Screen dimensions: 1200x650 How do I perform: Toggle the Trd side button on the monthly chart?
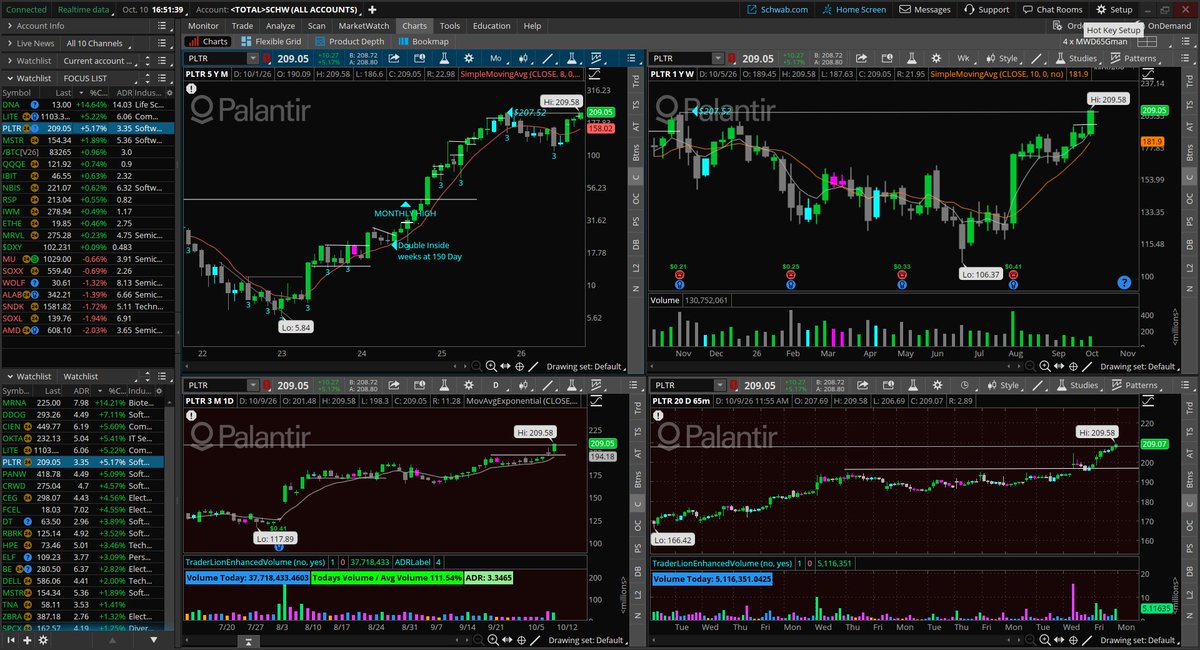(x=636, y=81)
